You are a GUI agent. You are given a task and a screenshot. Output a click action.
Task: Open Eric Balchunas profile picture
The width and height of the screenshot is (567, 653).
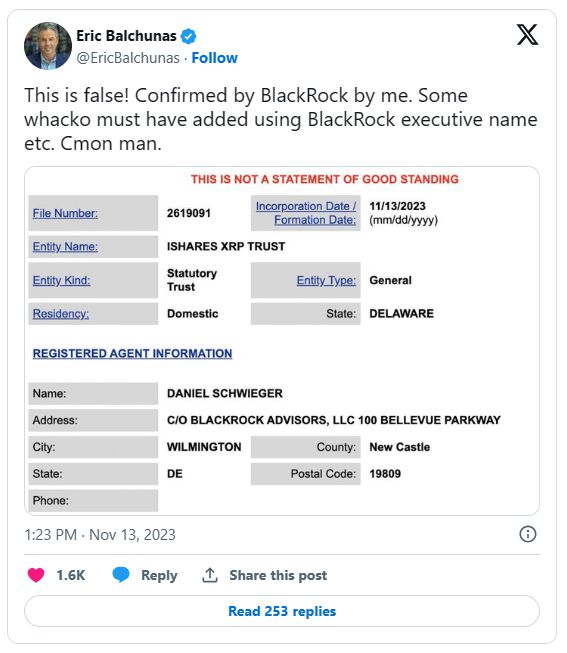48,46
